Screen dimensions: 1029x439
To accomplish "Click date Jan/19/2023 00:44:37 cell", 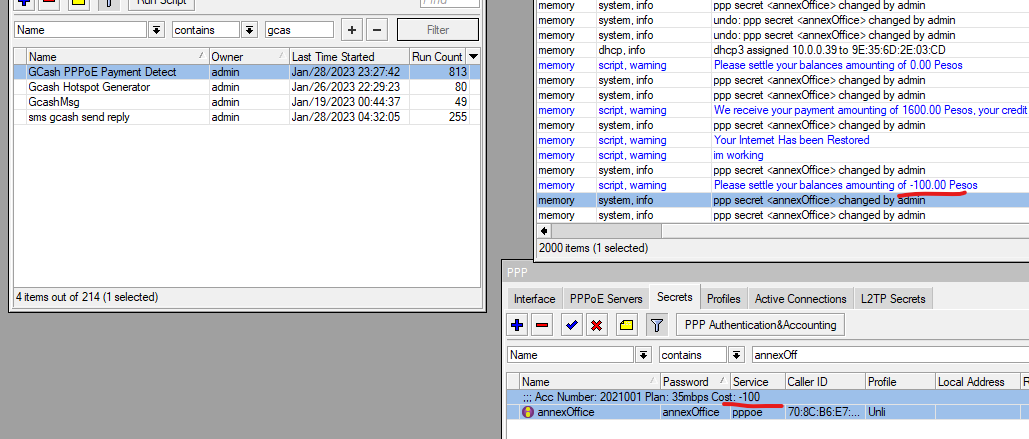I will pyautogui.click(x=349, y=102).
